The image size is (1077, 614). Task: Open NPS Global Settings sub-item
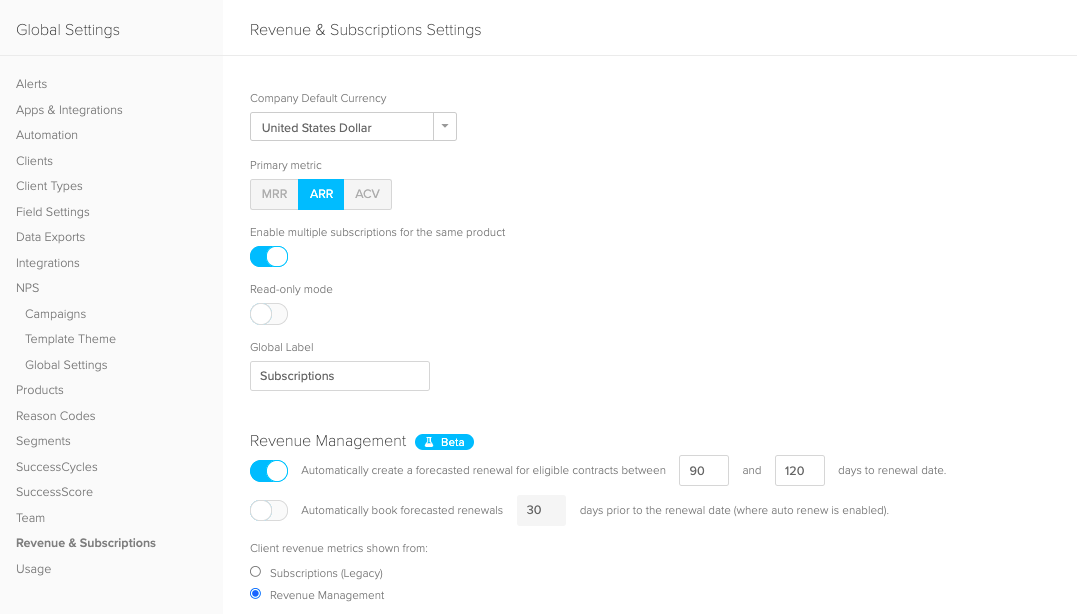tap(67, 365)
